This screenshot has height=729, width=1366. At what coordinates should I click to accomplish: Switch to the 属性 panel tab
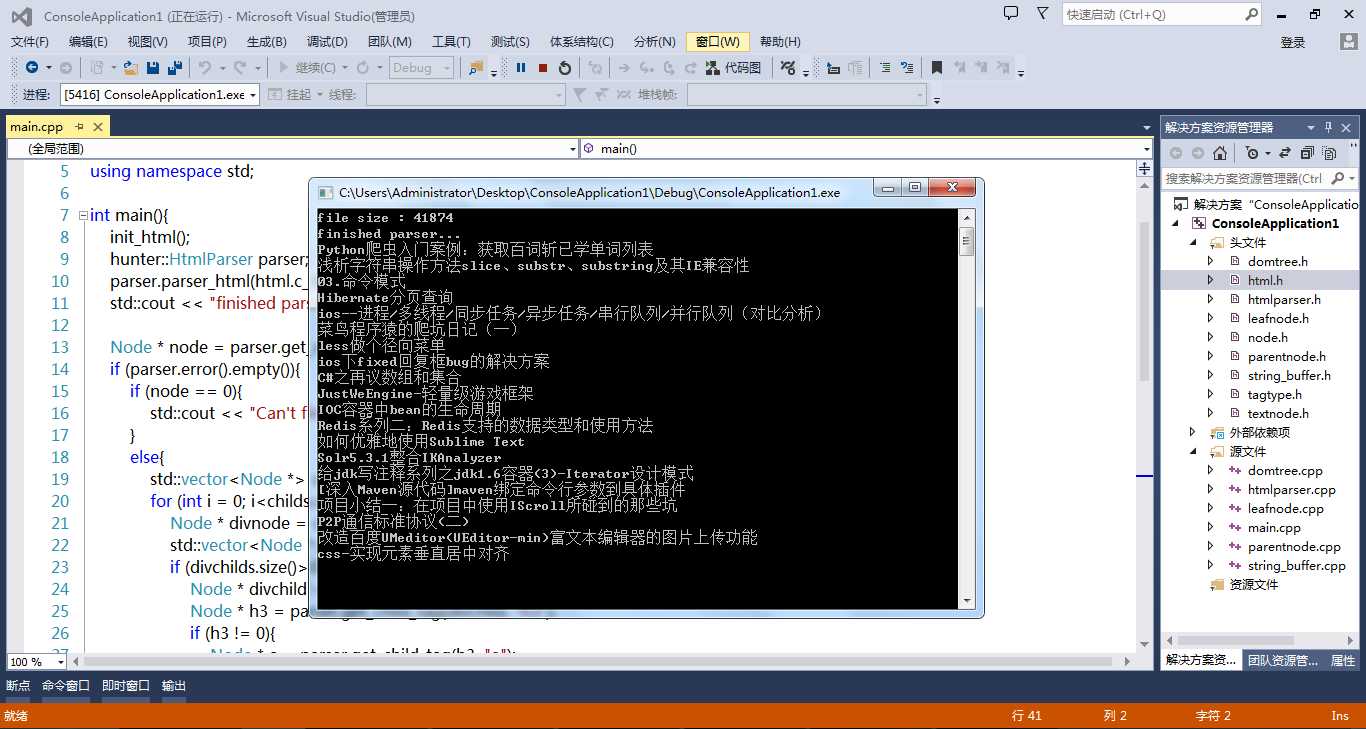click(x=1343, y=661)
